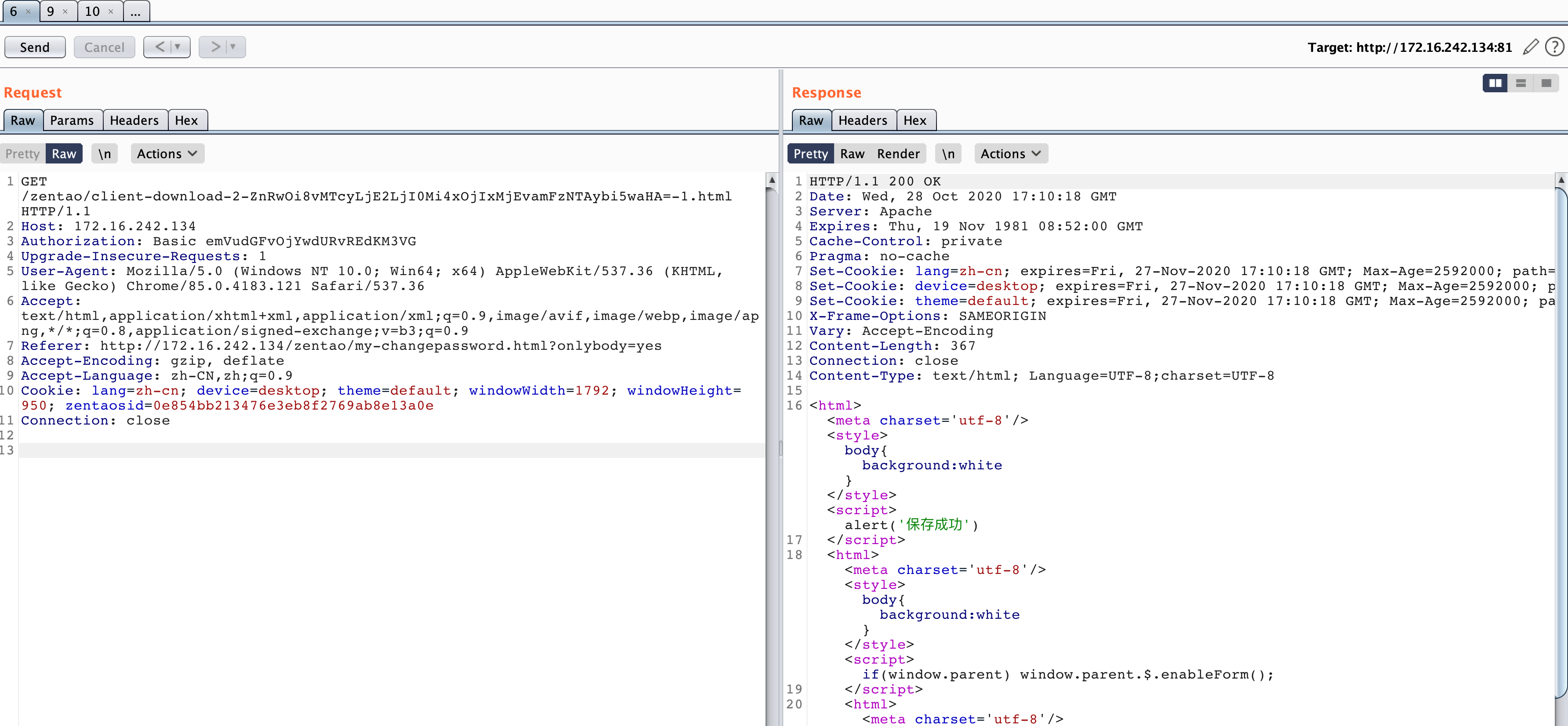The image size is (1568, 726).
Task: Click the GET request path with client-download
Action: click(376, 196)
